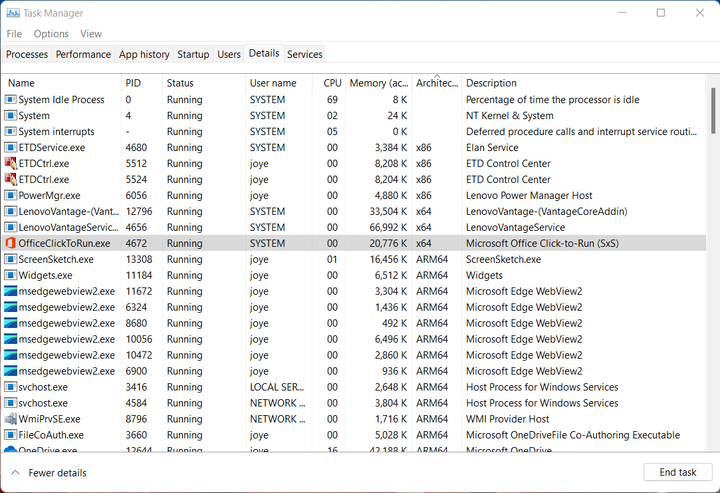Click msedgewebview2.exe icon for PID 8680
Viewport: 720px width, 493px height.
point(10,323)
